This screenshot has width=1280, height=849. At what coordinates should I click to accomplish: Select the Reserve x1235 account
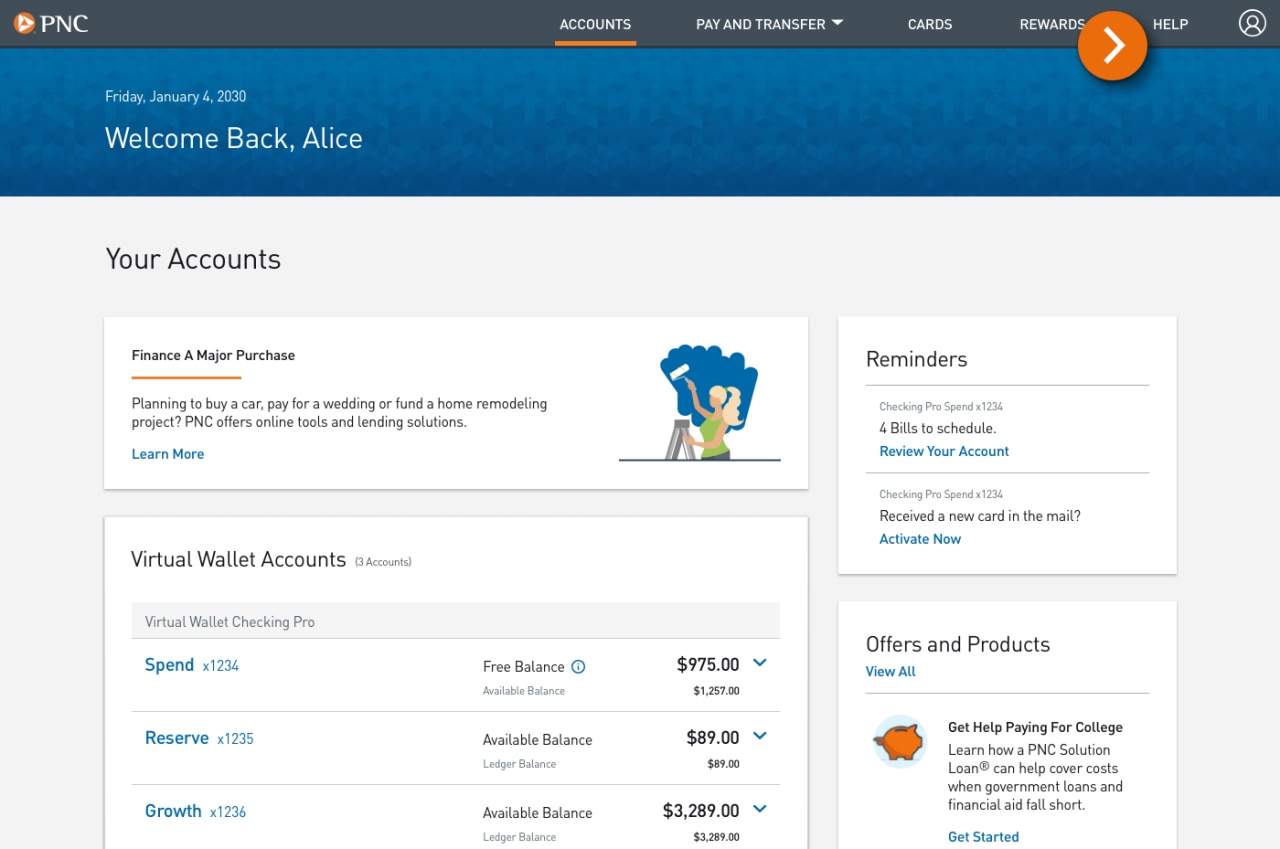coord(177,738)
